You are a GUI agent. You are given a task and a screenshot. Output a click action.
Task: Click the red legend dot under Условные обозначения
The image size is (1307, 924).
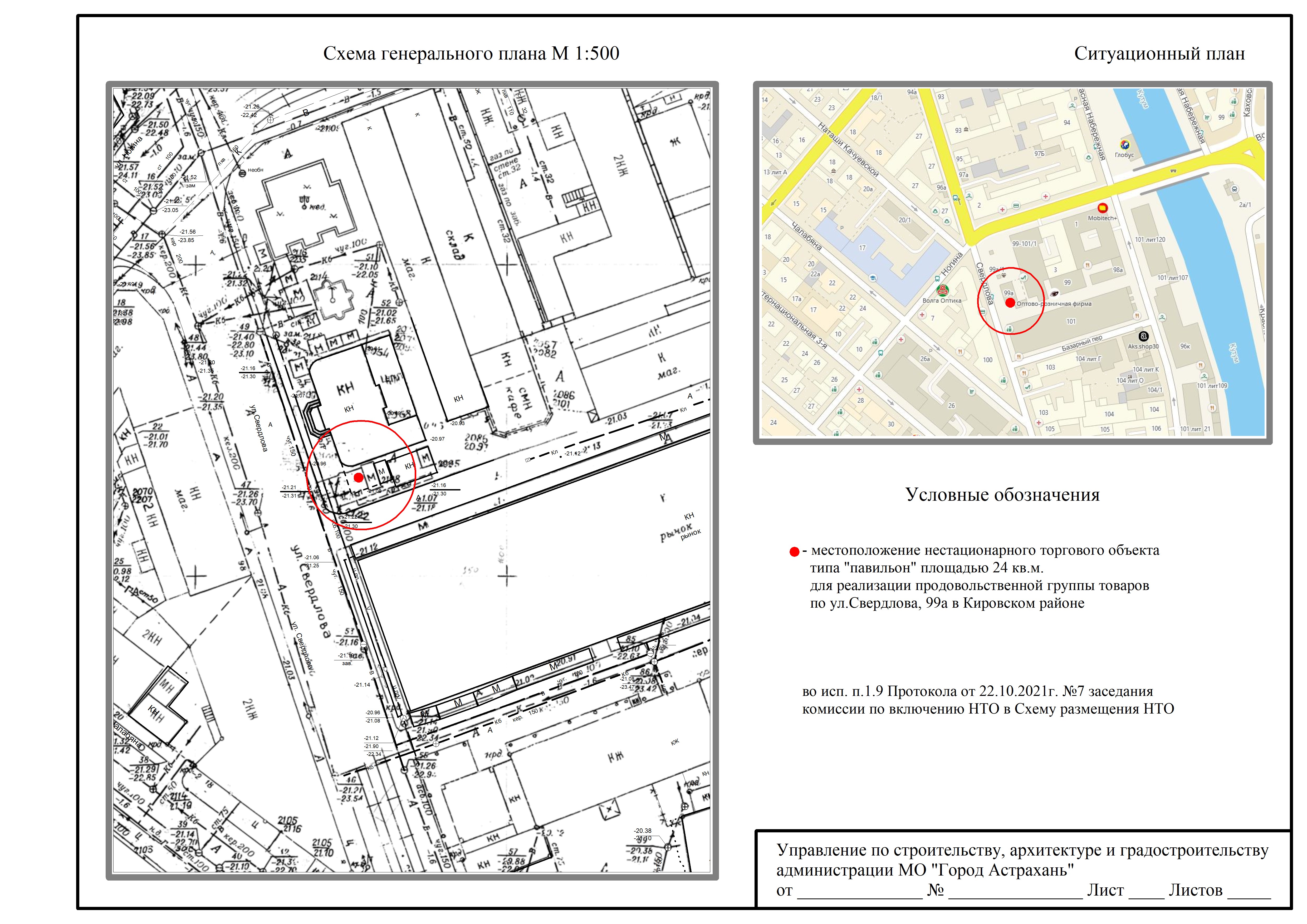pyautogui.click(x=794, y=552)
